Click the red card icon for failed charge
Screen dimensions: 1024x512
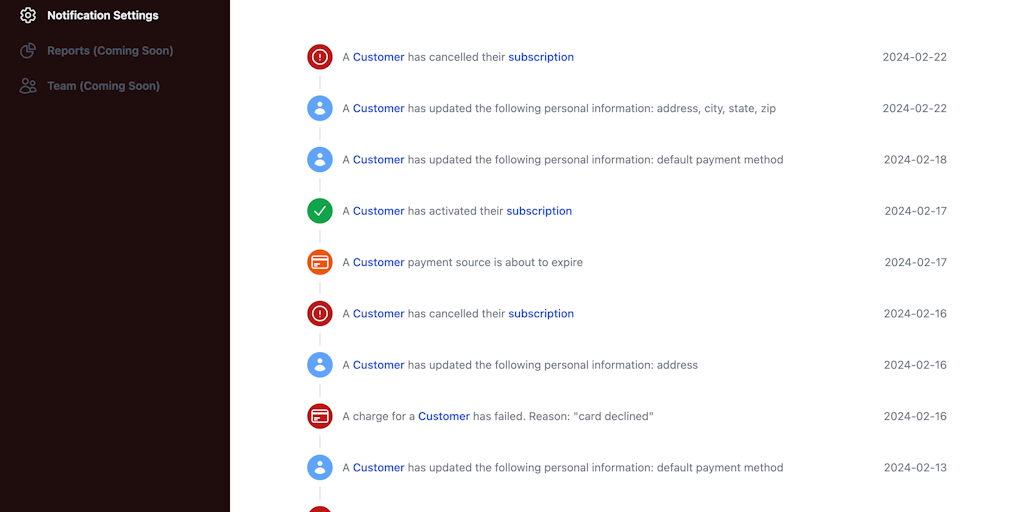[320, 416]
